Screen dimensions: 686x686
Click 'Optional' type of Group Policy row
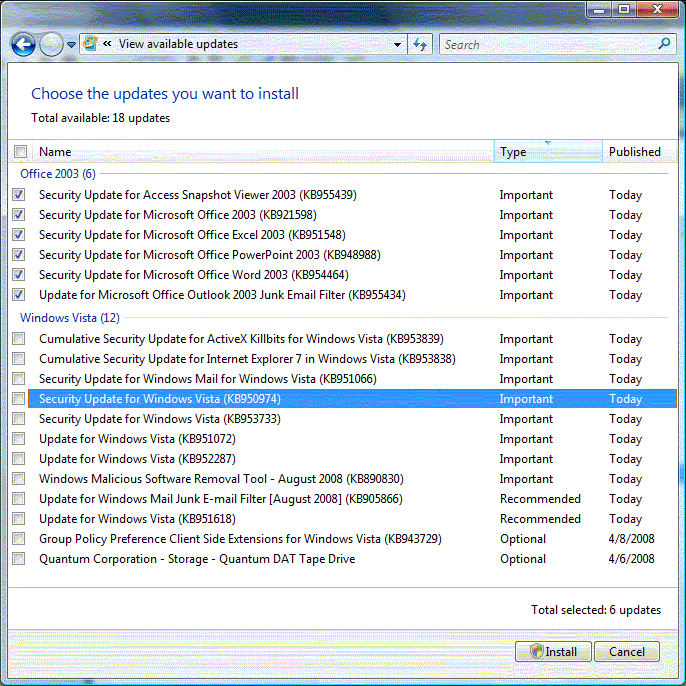(x=523, y=539)
